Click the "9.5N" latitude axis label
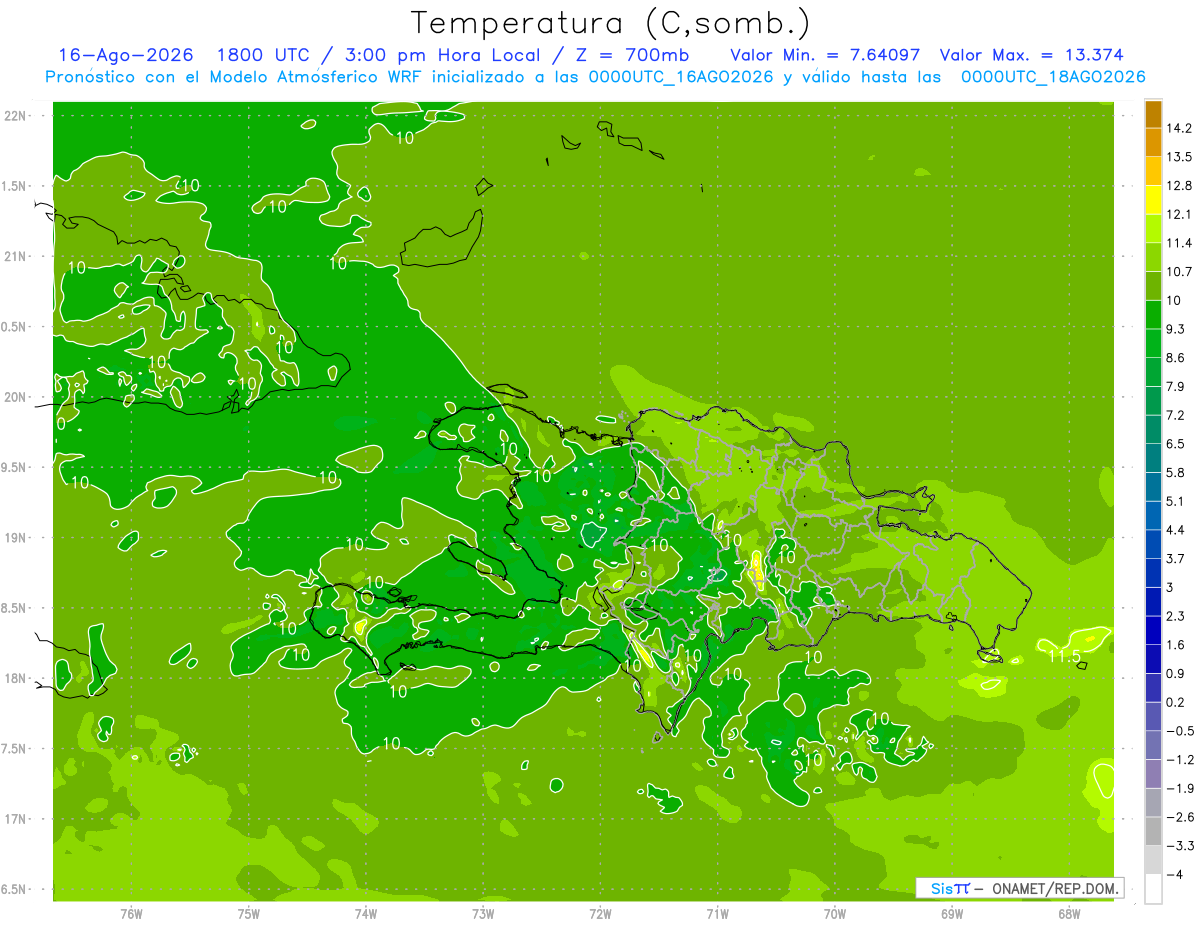Viewport: 1200px width, 927px height. [x=15, y=468]
